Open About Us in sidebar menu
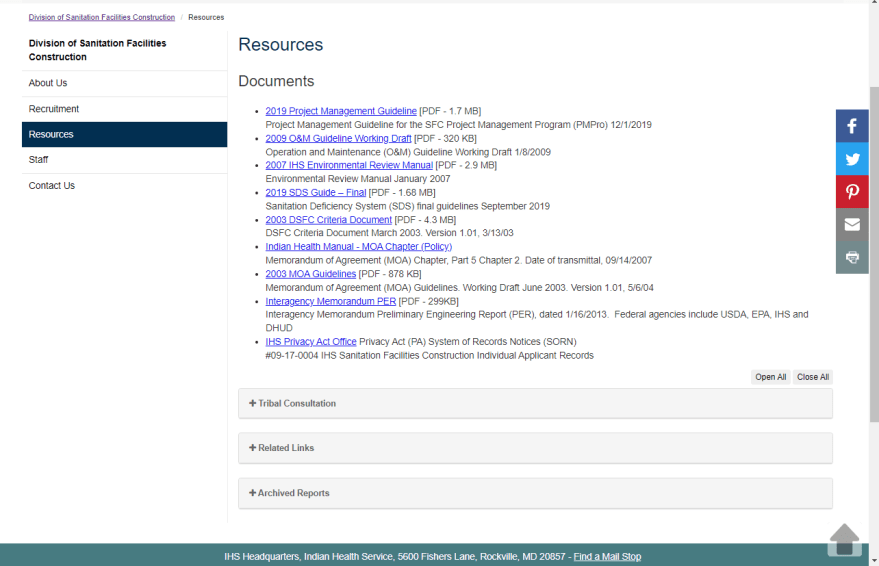This screenshot has width=879, height=566. coord(48,83)
